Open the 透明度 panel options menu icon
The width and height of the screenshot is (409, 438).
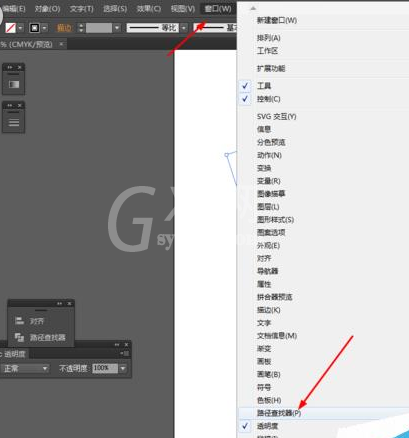coord(126,354)
